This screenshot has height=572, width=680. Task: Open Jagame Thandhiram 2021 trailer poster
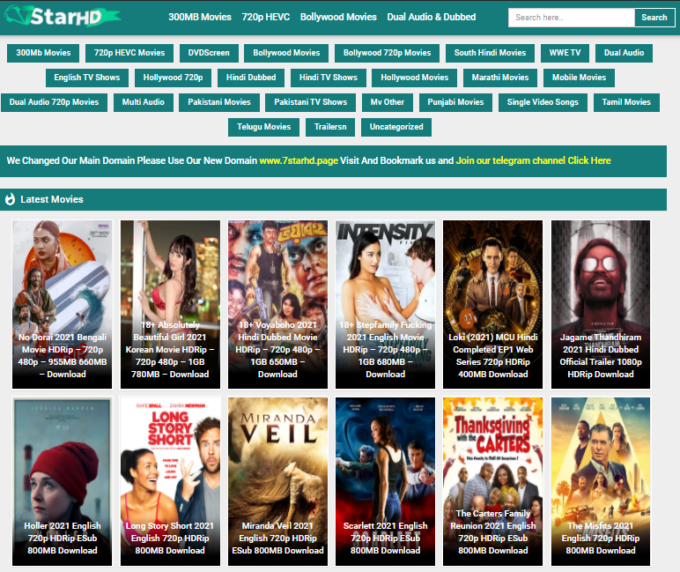pos(600,304)
